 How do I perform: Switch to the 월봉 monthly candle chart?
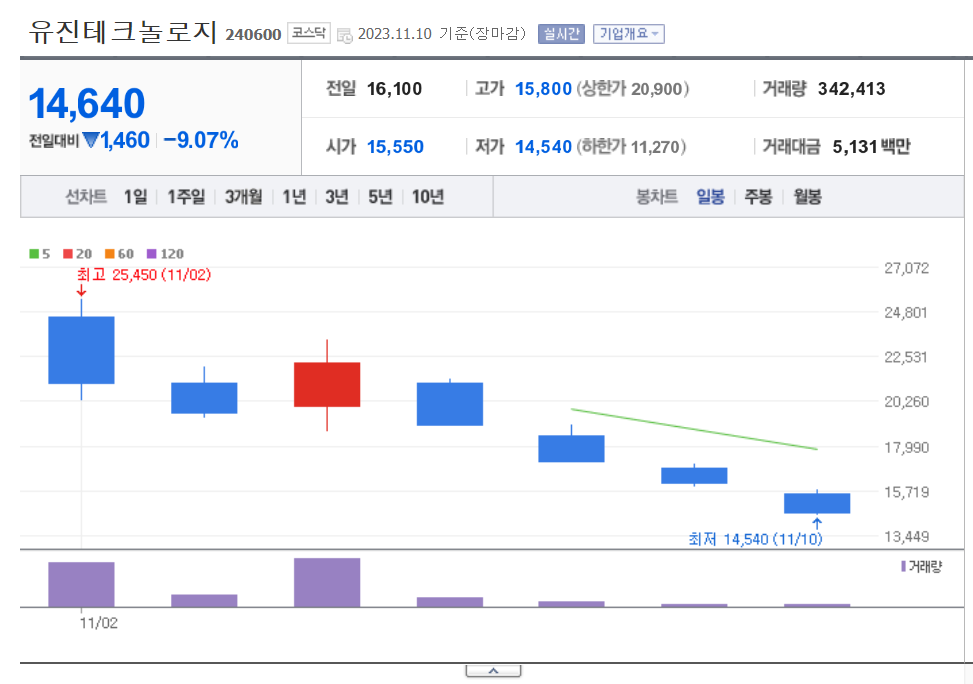(x=807, y=197)
